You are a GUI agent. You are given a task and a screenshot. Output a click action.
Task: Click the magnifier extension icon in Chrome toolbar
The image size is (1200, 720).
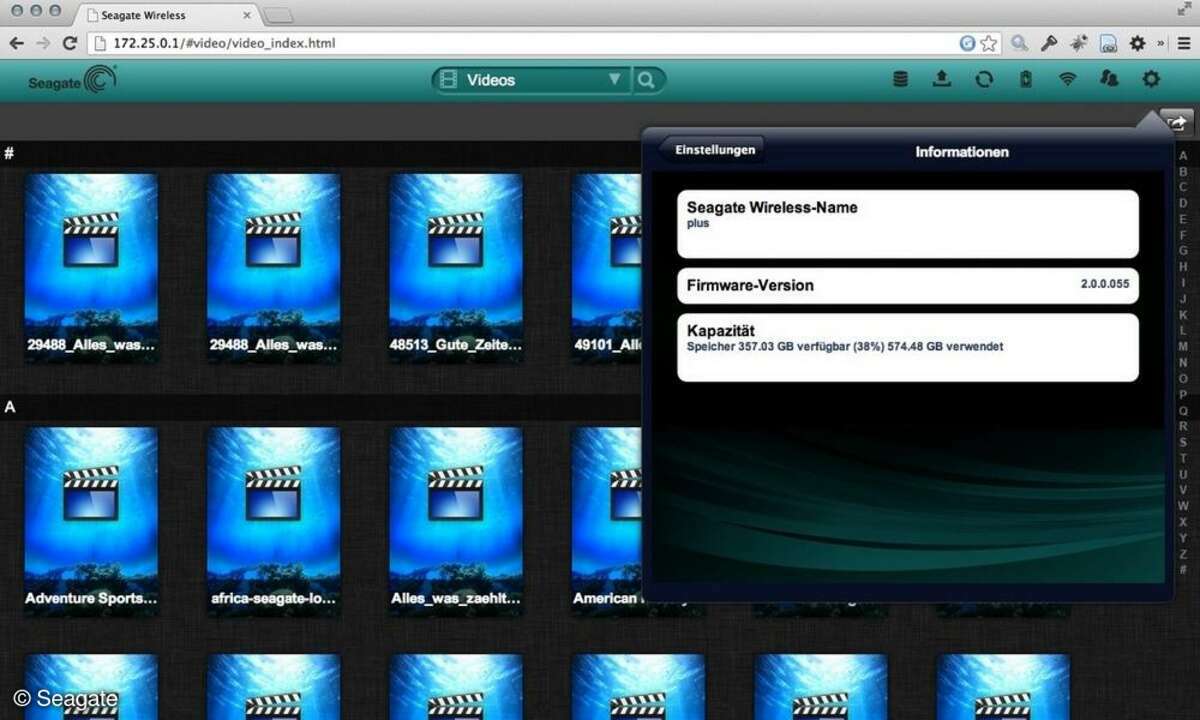pyautogui.click(x=1019, y=43)
